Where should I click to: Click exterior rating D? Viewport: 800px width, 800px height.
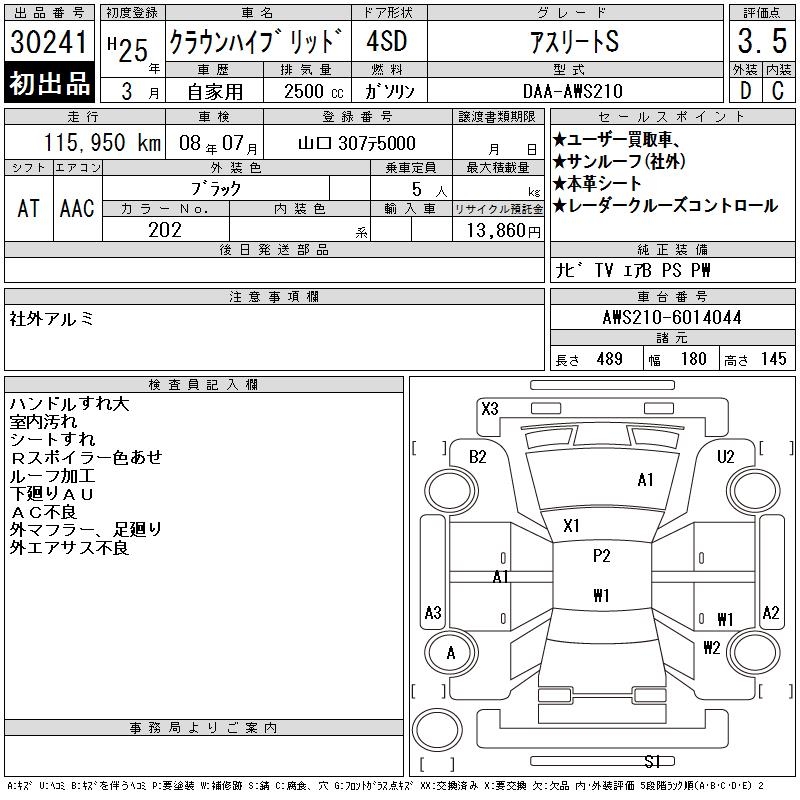pos(745,91)
